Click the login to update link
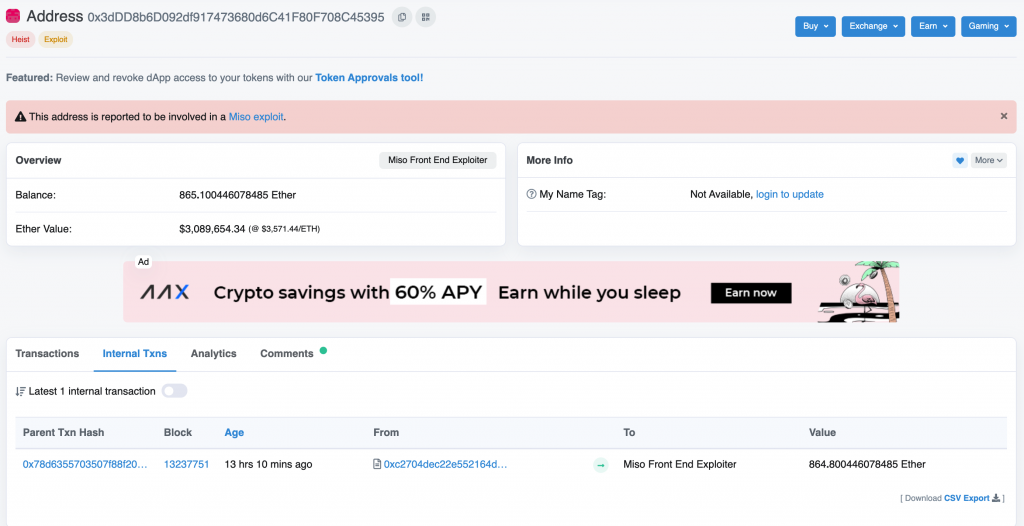 [x=790, y=194]
